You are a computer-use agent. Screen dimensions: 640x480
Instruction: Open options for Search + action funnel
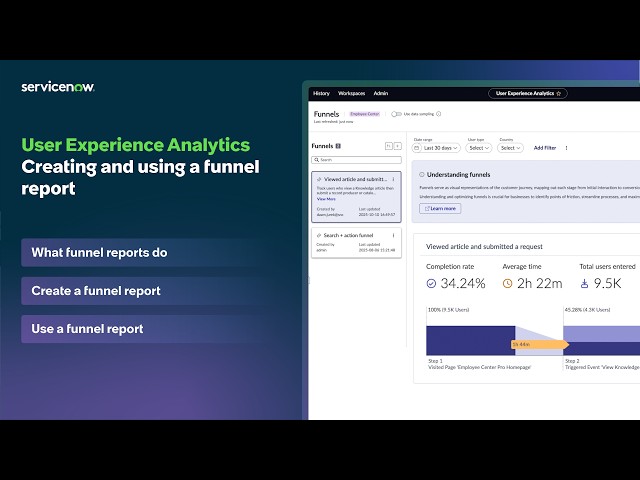[393, 236]
